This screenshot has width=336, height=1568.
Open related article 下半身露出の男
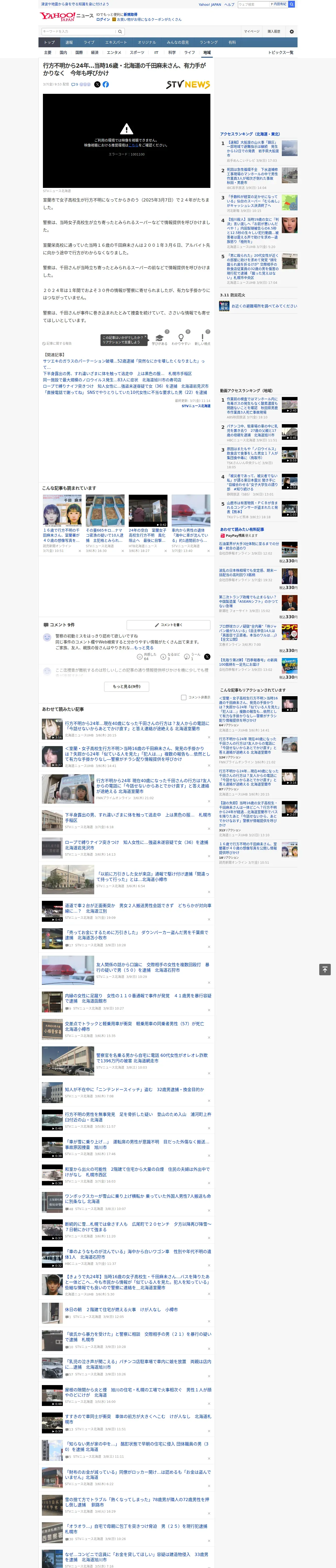pos(117,374)
